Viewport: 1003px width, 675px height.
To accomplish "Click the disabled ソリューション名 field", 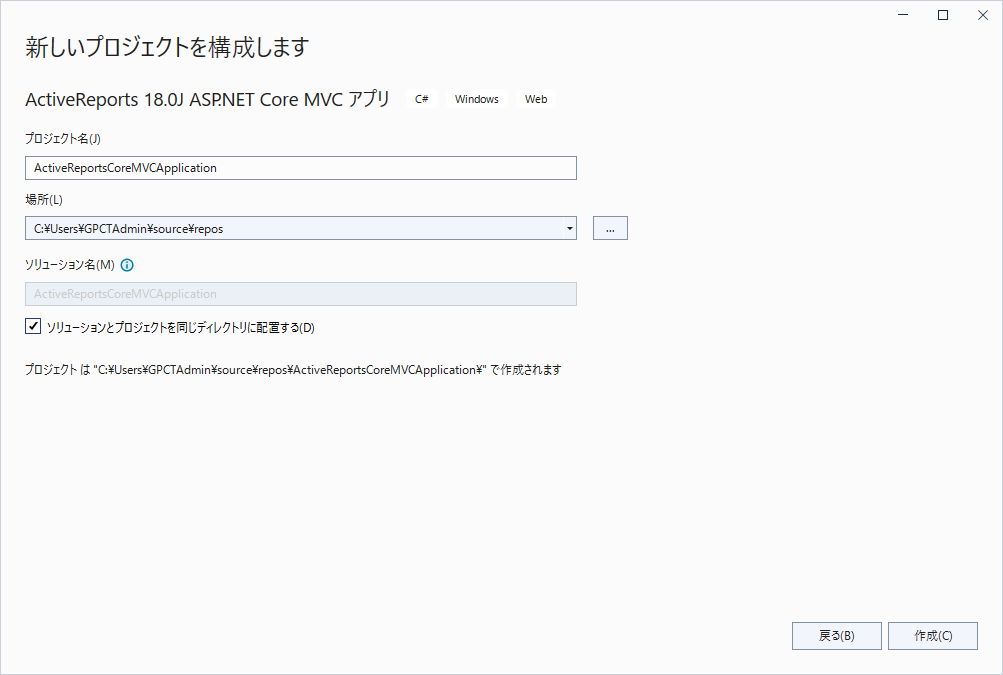I will 301,294.
